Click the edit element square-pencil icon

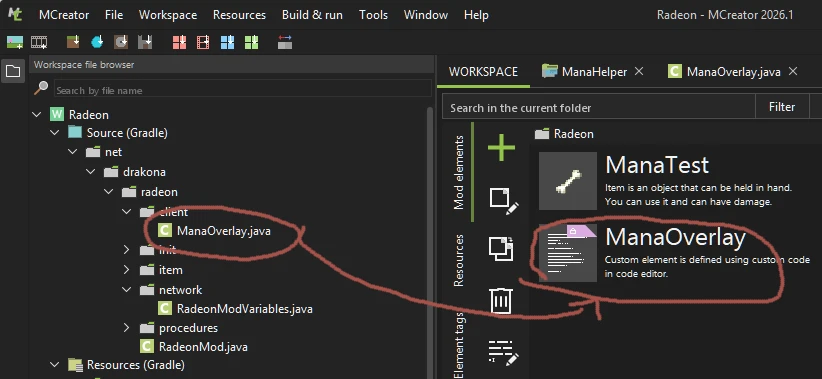503,201
